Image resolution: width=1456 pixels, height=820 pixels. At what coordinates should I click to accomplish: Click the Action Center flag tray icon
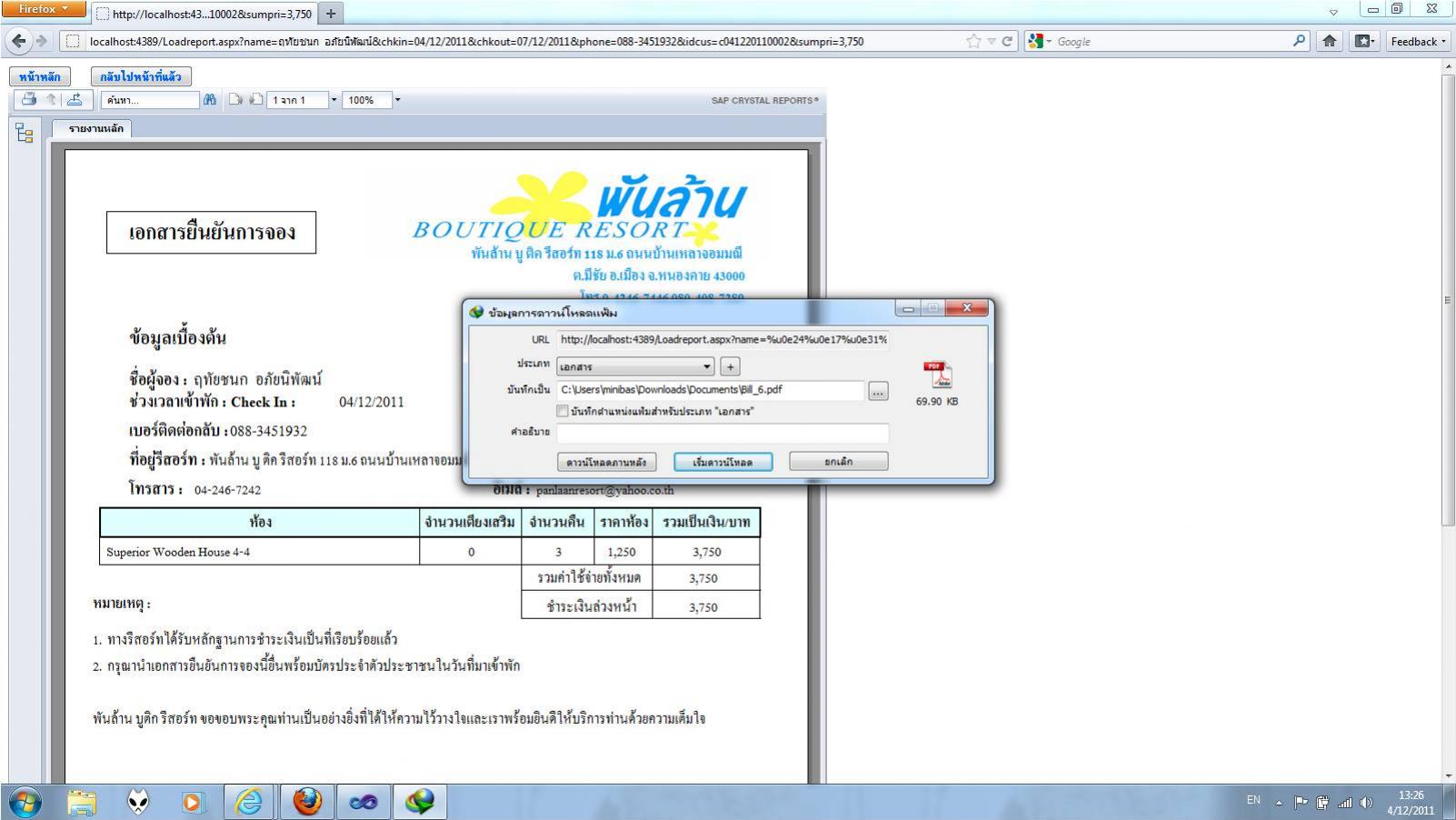click(1301, 803)
